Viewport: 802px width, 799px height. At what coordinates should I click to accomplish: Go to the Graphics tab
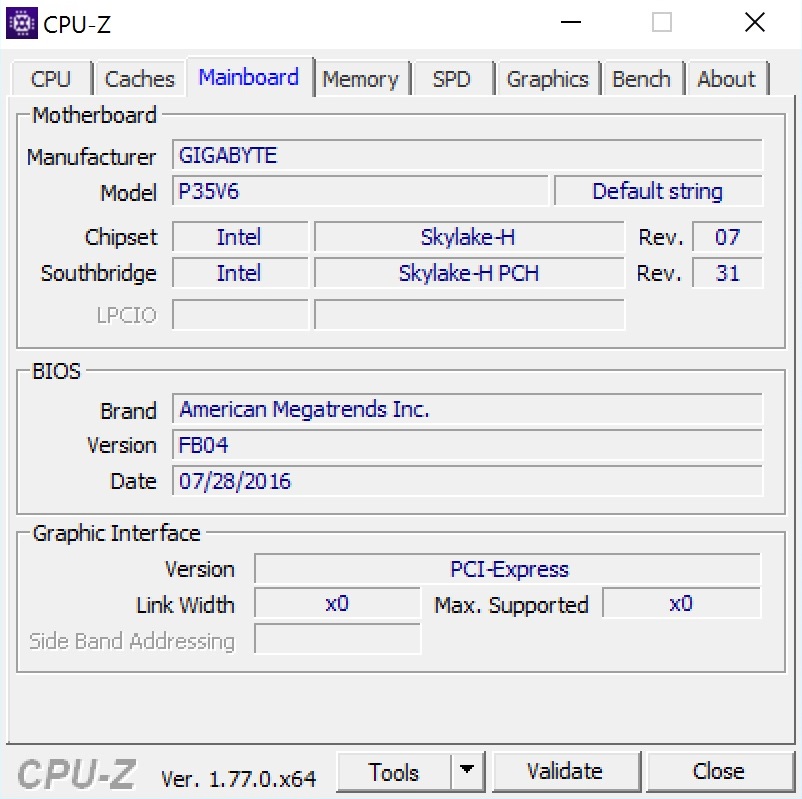click(x=547, y=79)
